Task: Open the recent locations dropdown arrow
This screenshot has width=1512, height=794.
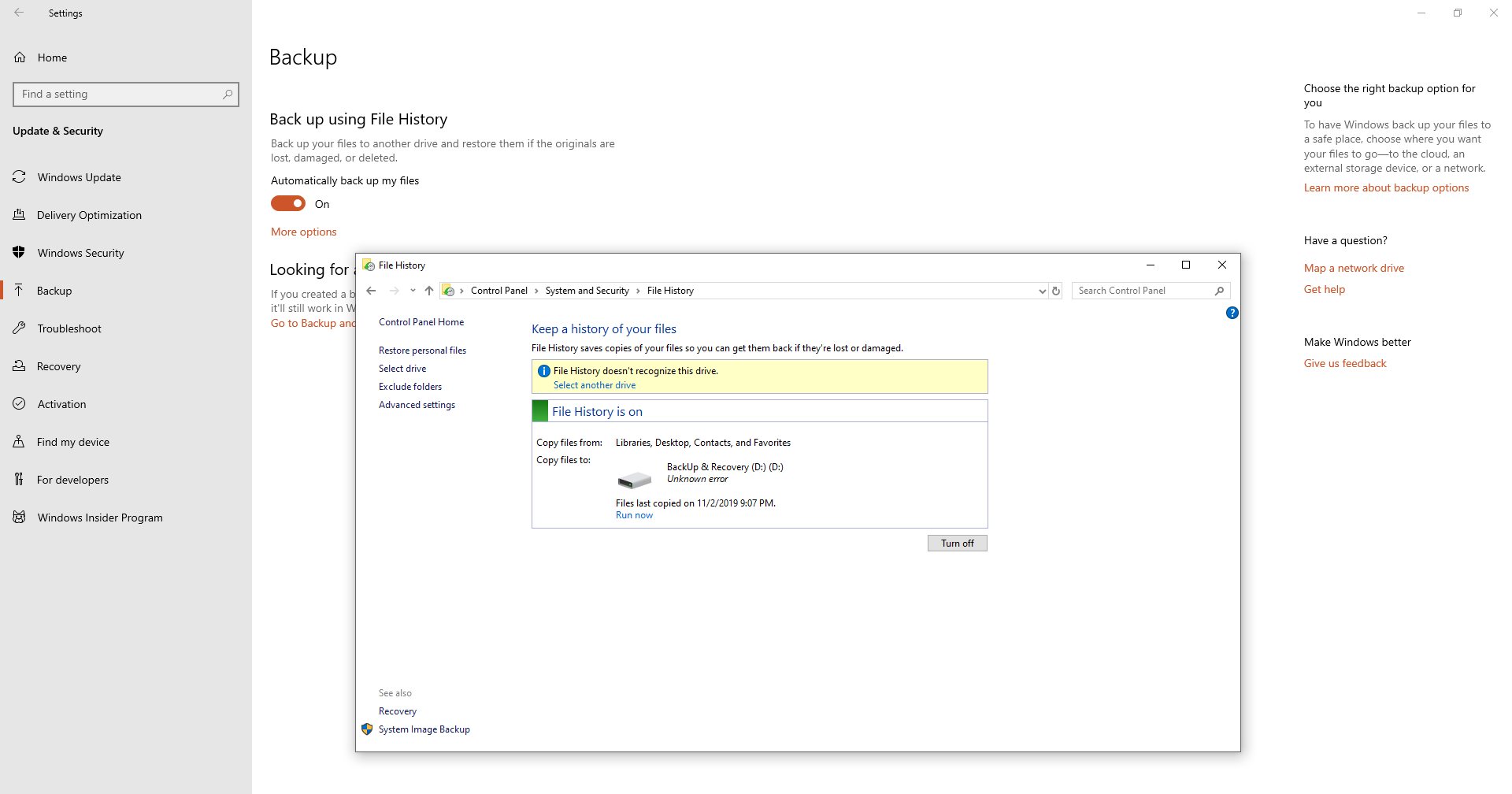Action: coord(413,291)
